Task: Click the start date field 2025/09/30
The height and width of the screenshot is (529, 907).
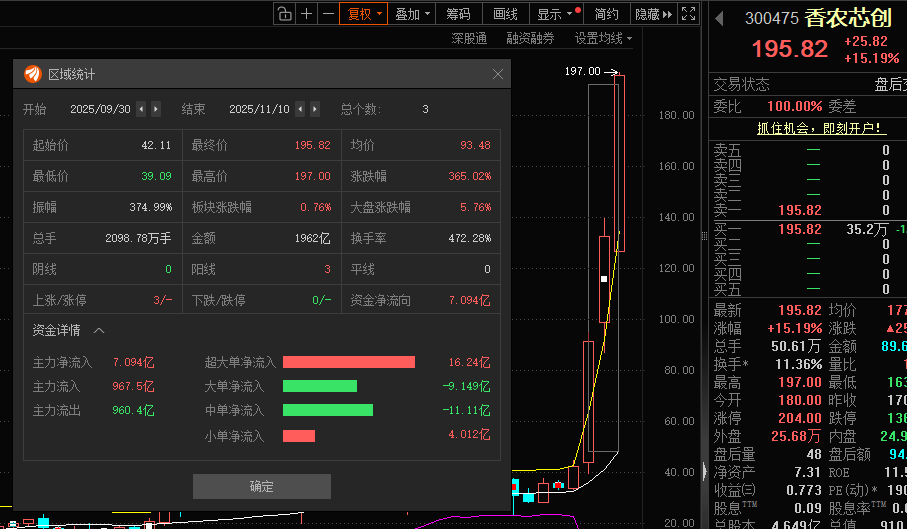Action: coord(100,109)
